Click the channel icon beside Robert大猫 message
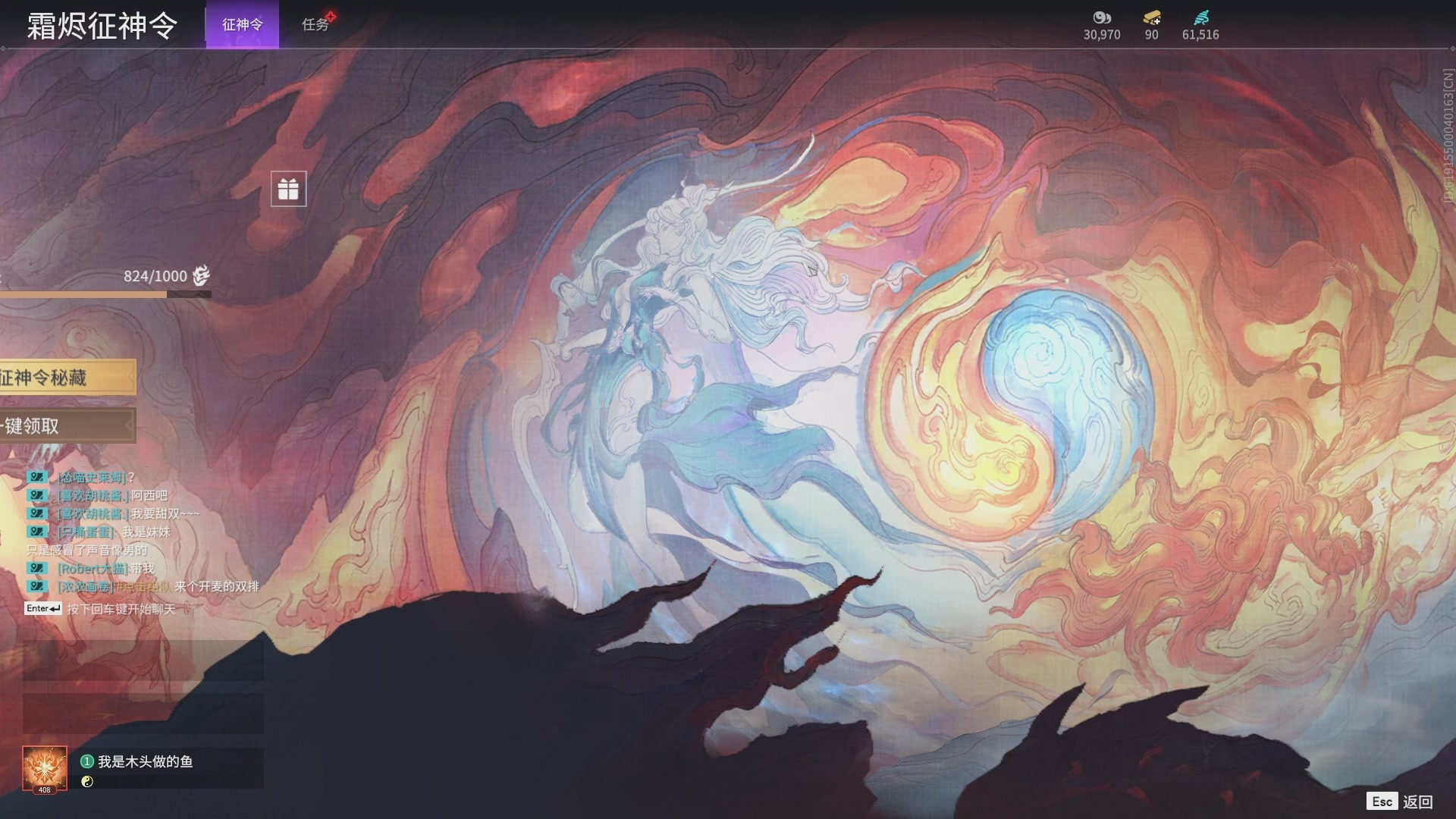The width and height of the screenshot is (1456, 819). [x=37, y=568]
